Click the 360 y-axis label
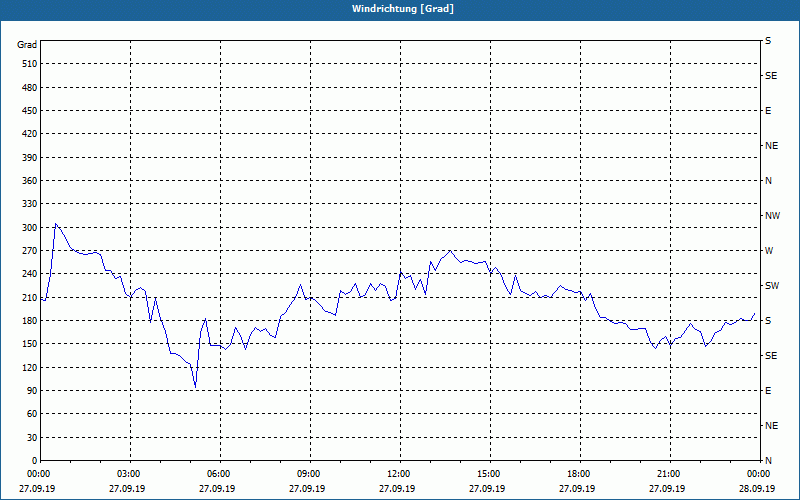The image size is (800, 500). (x=30, y=181)
